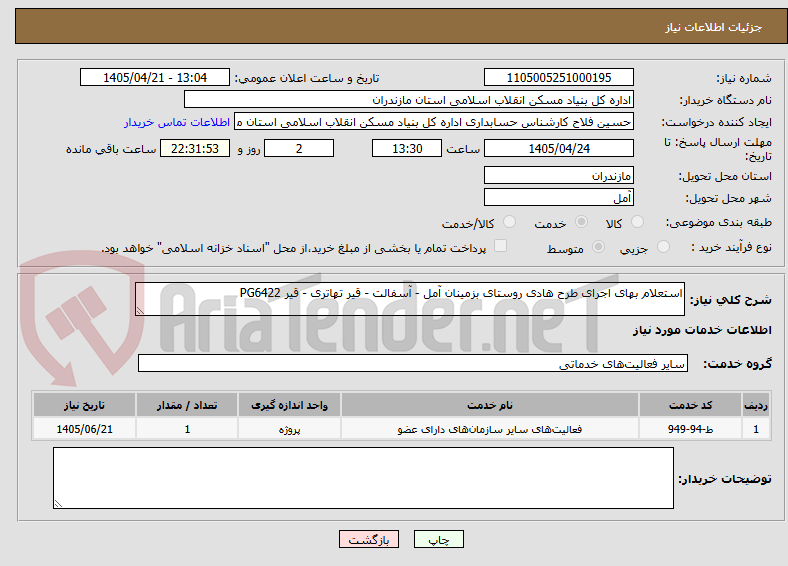Open the اطلاعات تماس خریدار link
Screen dimensions: 788x566
pyautogui.click(x=177, y=122)
